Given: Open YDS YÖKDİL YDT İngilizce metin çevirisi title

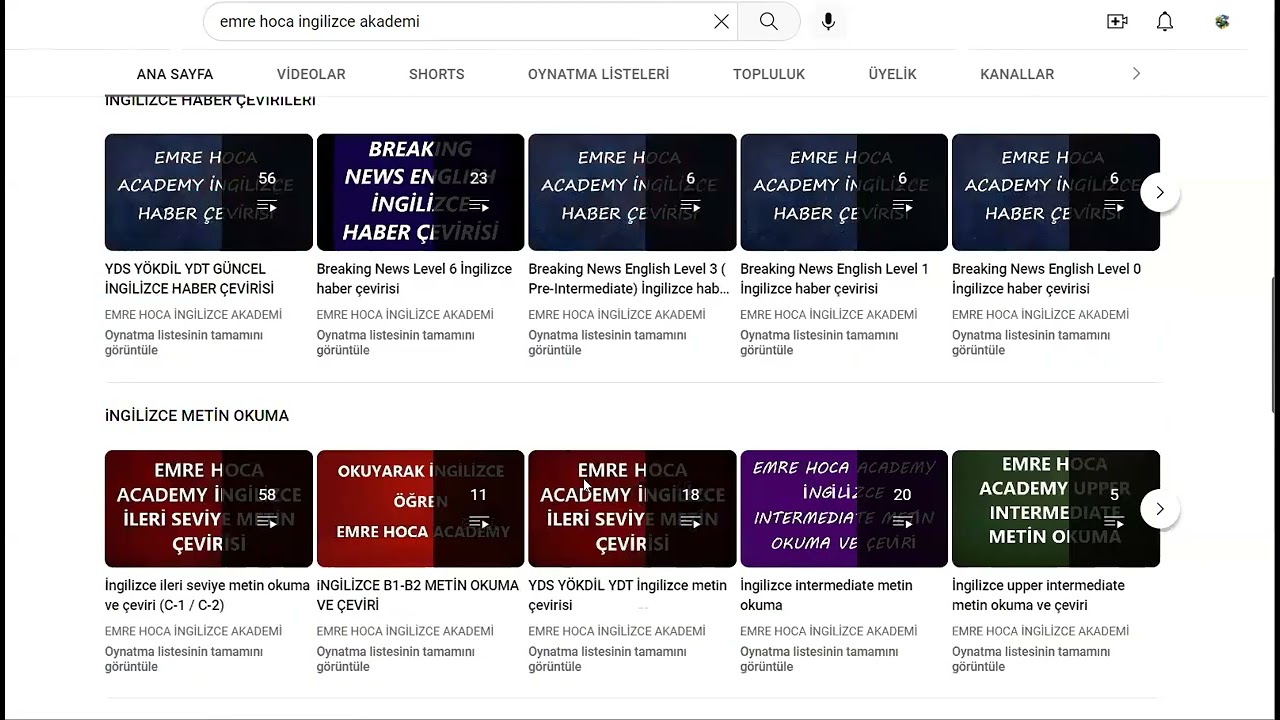Looking at the screenshot, I should pos(628,595).
